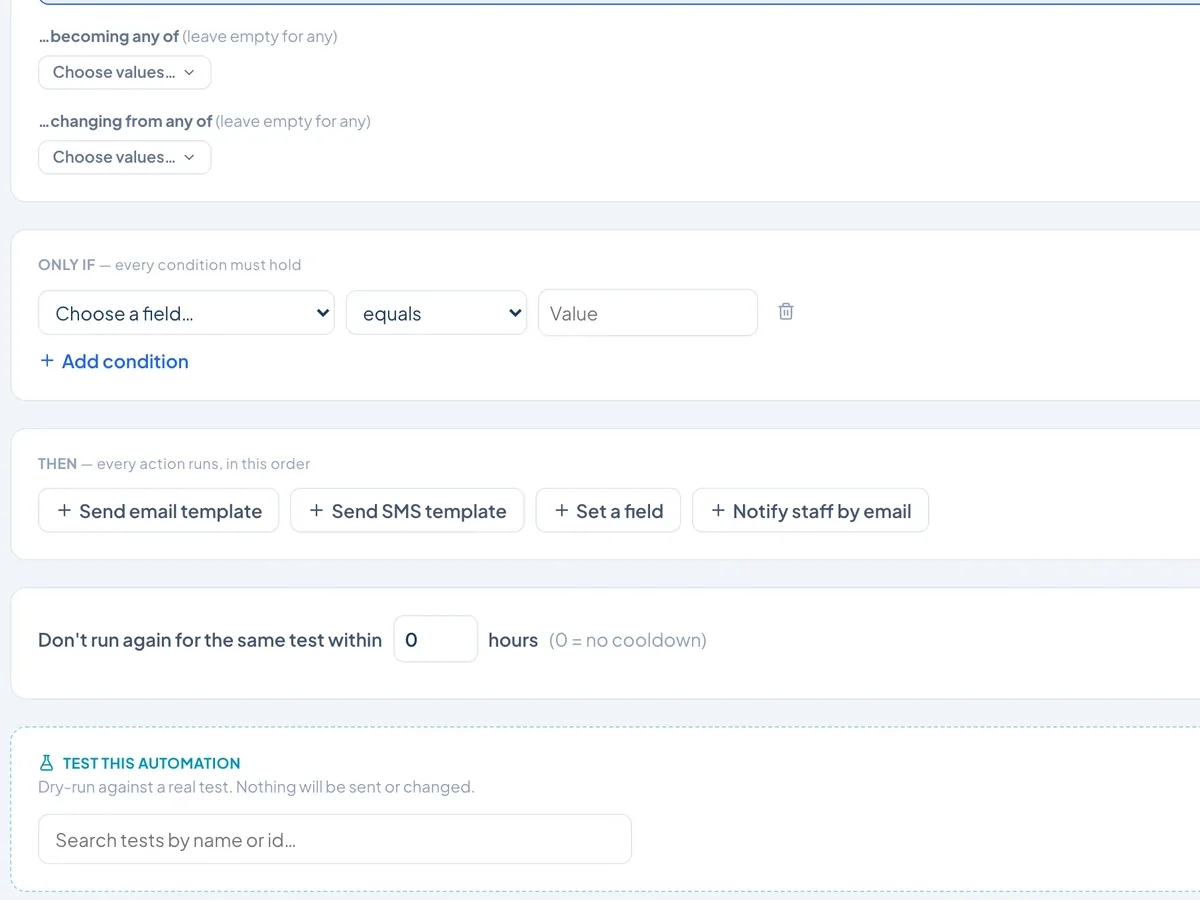This screenshot has height=900, width=1200.
Task: Delete the condition with the trash icon
Action: tap(786, 312)
